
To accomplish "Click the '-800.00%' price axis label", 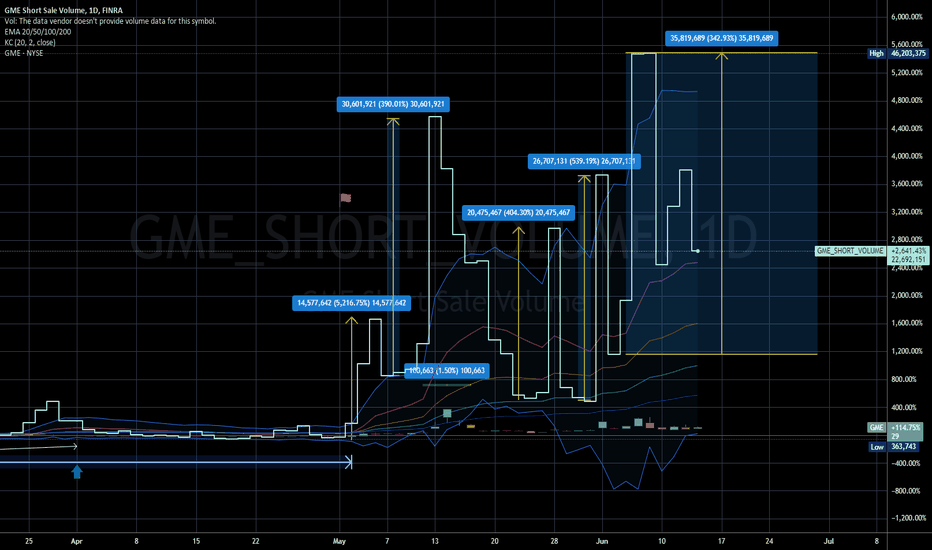I will (908, 491).
